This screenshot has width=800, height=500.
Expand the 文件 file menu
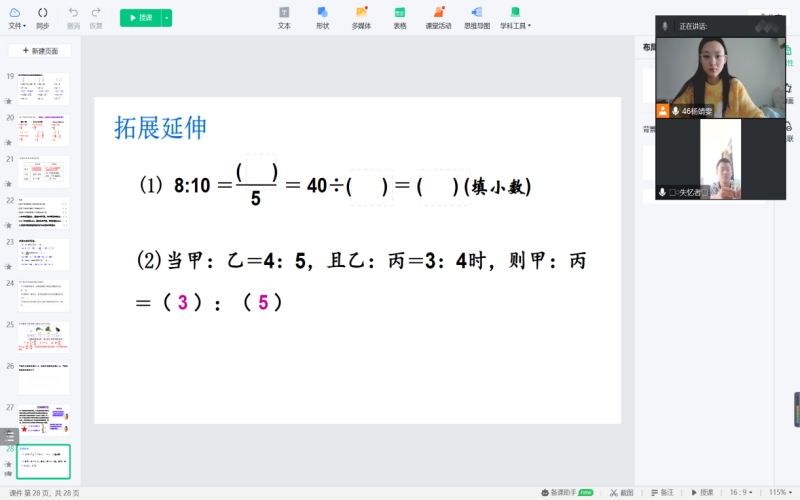16,17
